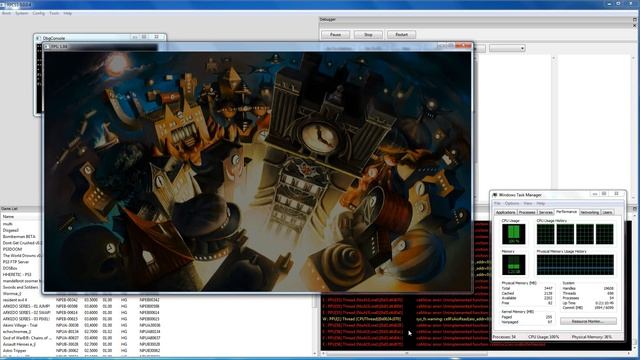Select Performance tab in Task Manager
Image resolution: width=640 pixels, height=360 pixels.
[567, 212]
